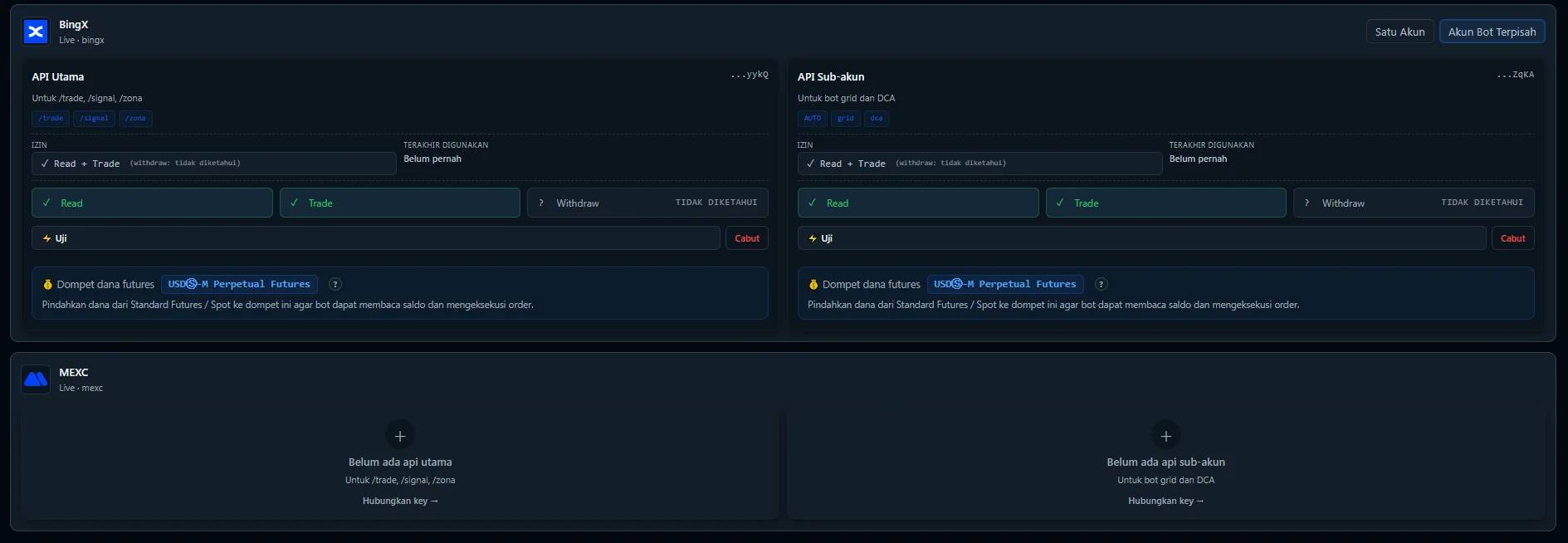The image size is (1568, 543).
Task: Click the /trade tag under API Utama
Action: coord(51,119)
